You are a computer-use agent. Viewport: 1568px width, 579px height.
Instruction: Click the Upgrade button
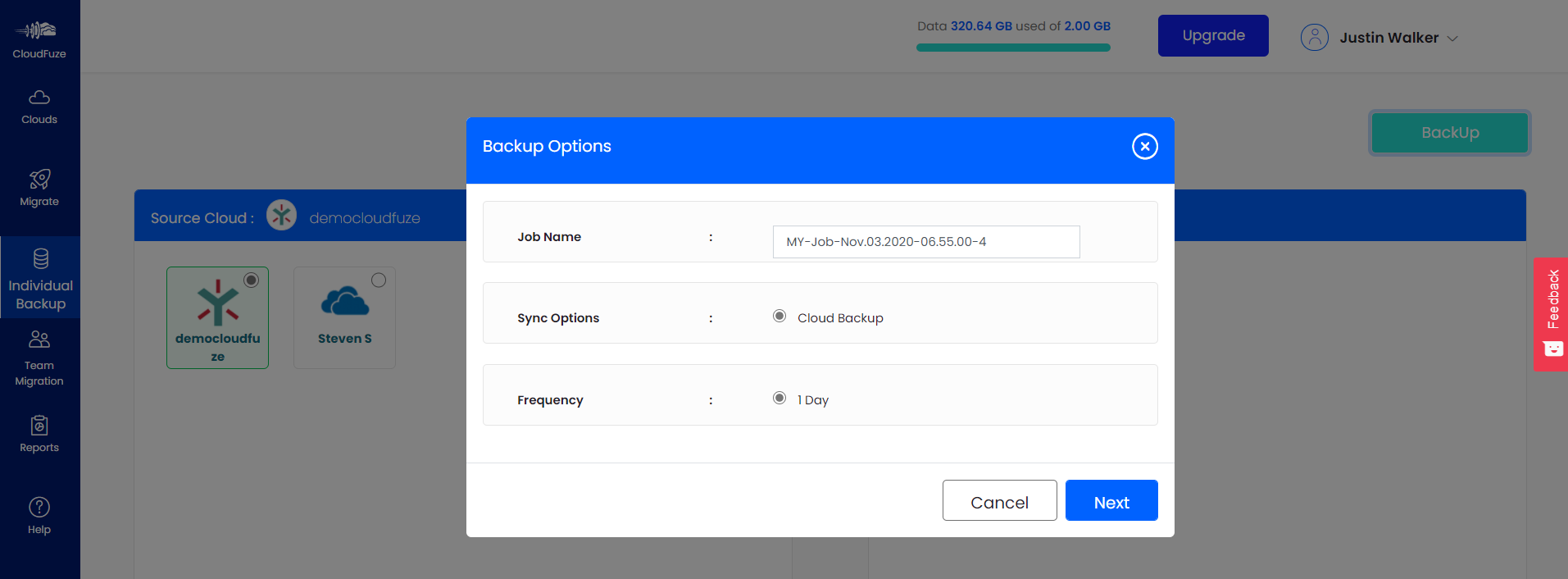1213,35
